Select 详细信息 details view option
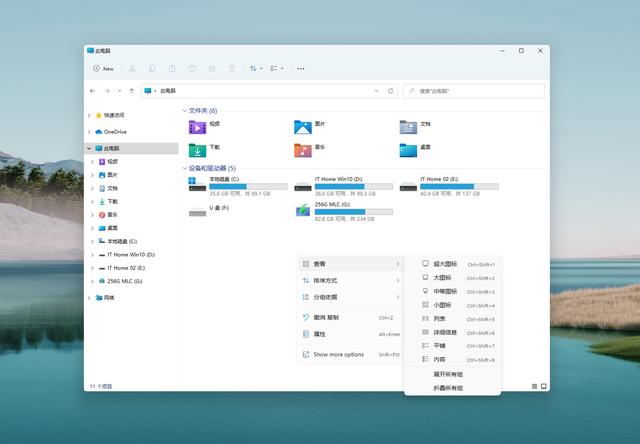The image size is (640, 444). pos(445,332)
